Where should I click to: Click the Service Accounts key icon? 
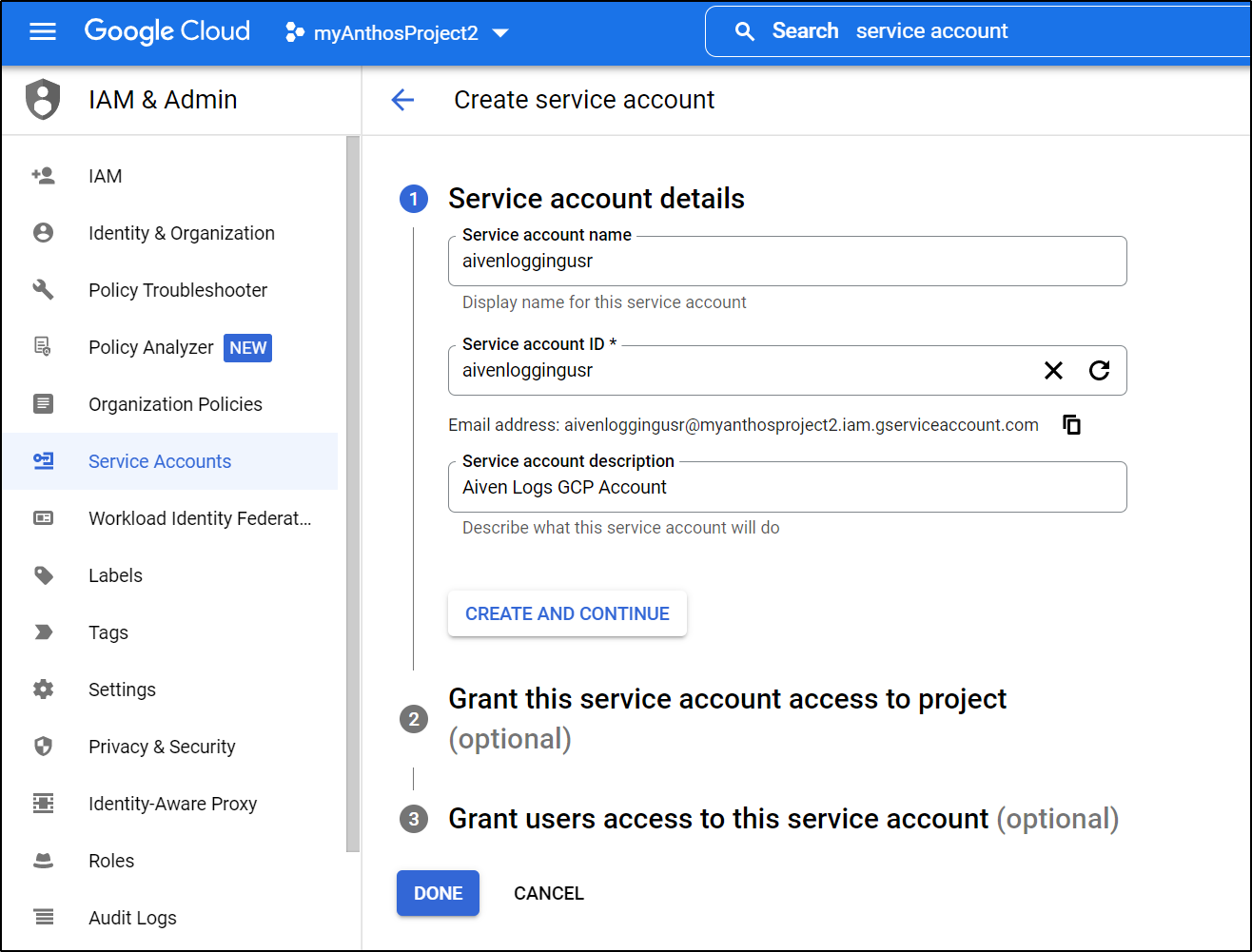pos(43,461)
